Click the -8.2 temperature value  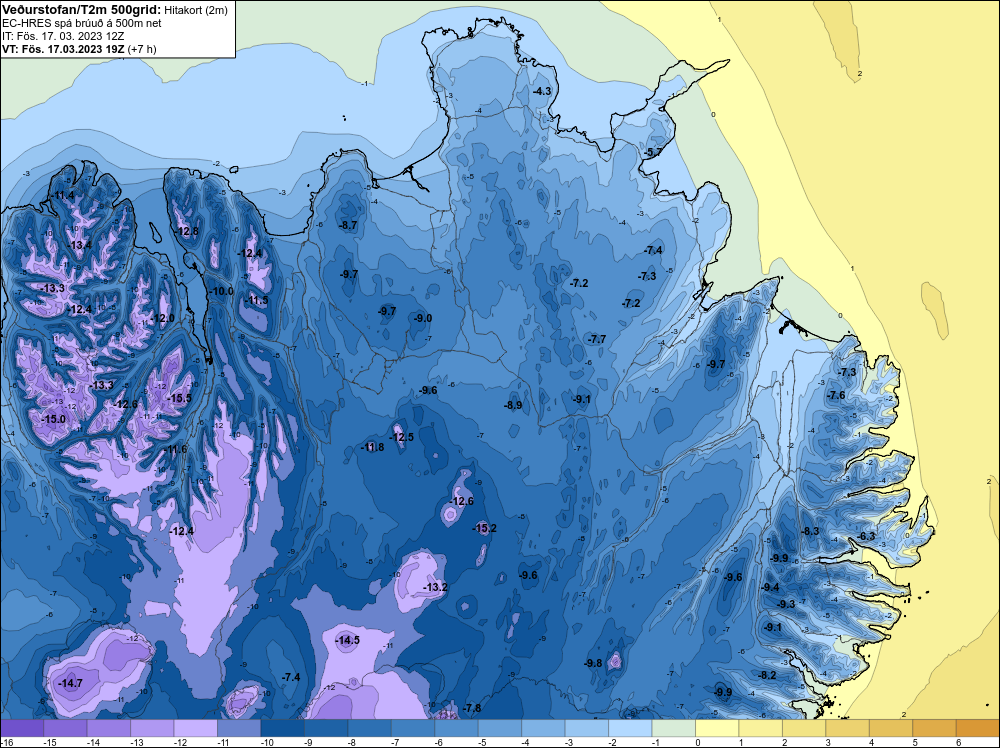click(x=768, y=676)
